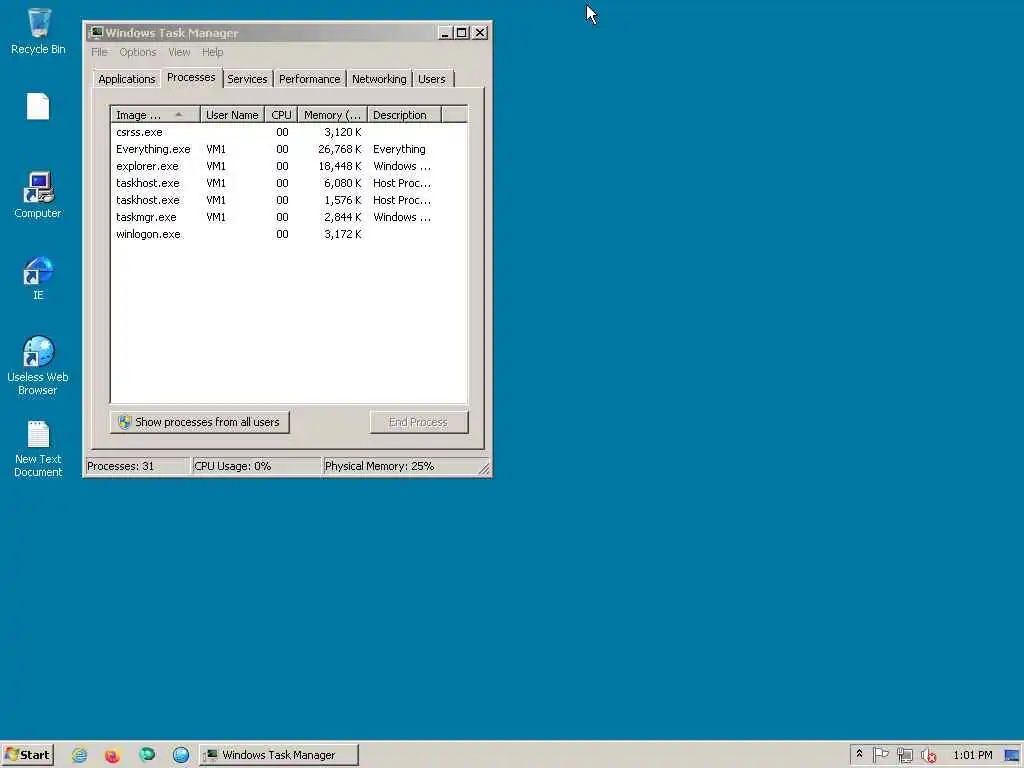Viewport: 1024px width, 768px height.
Task: Click the Everything description cell
Action: [x=399, y=149]
